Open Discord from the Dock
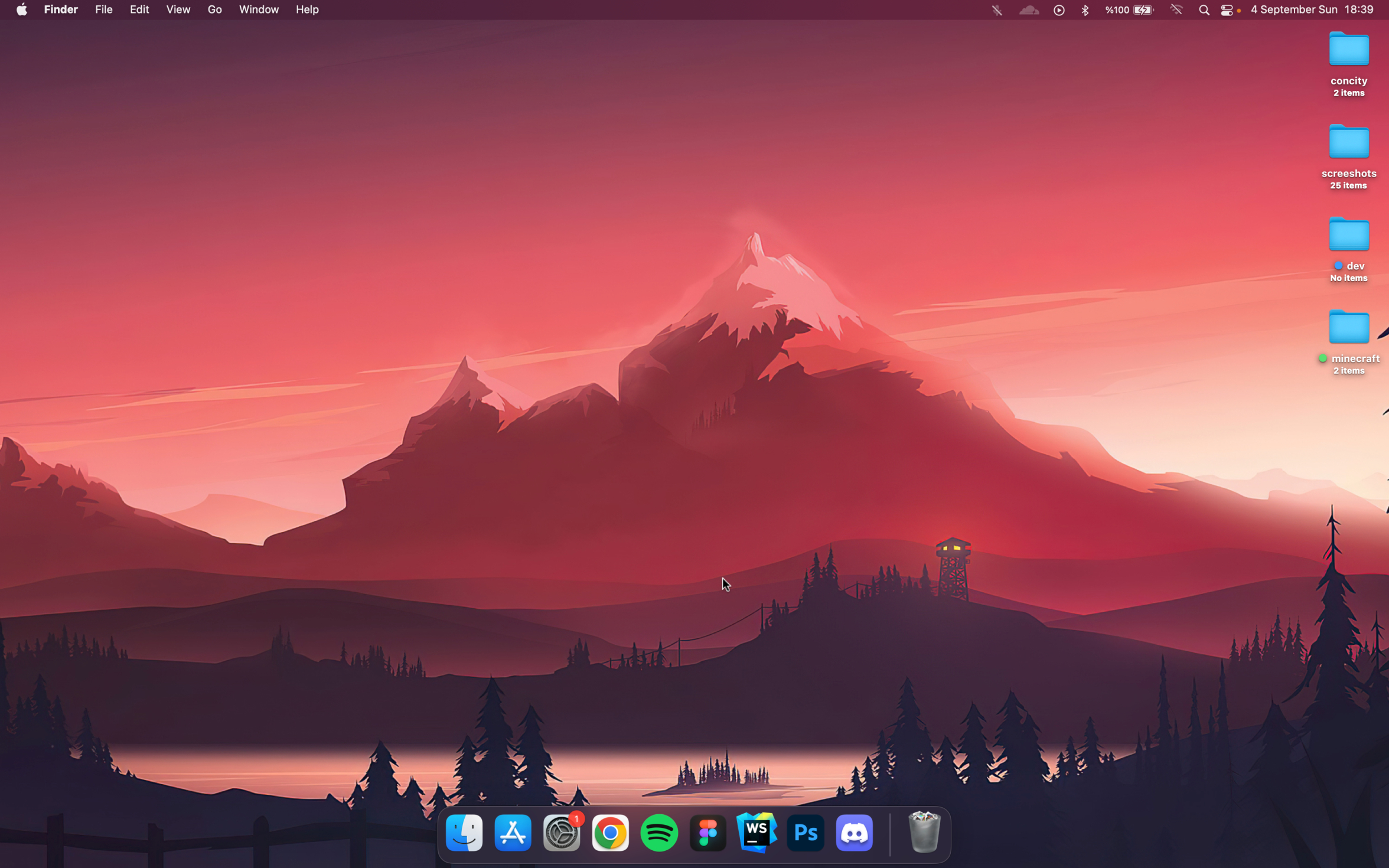This screenshot has height=868, width=1389. pyautogui.click(x=854, y=833)
